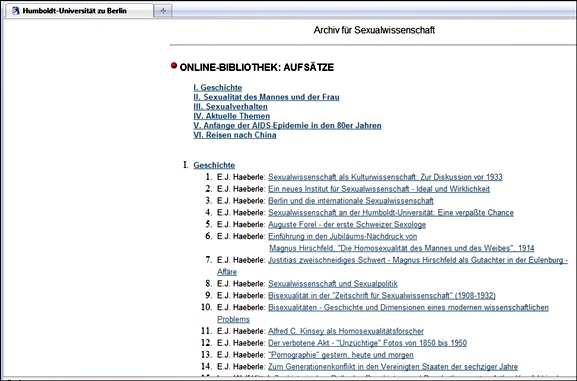Open IV. Aktuelle Themen link
577x381 pixels.
(231, 116)
